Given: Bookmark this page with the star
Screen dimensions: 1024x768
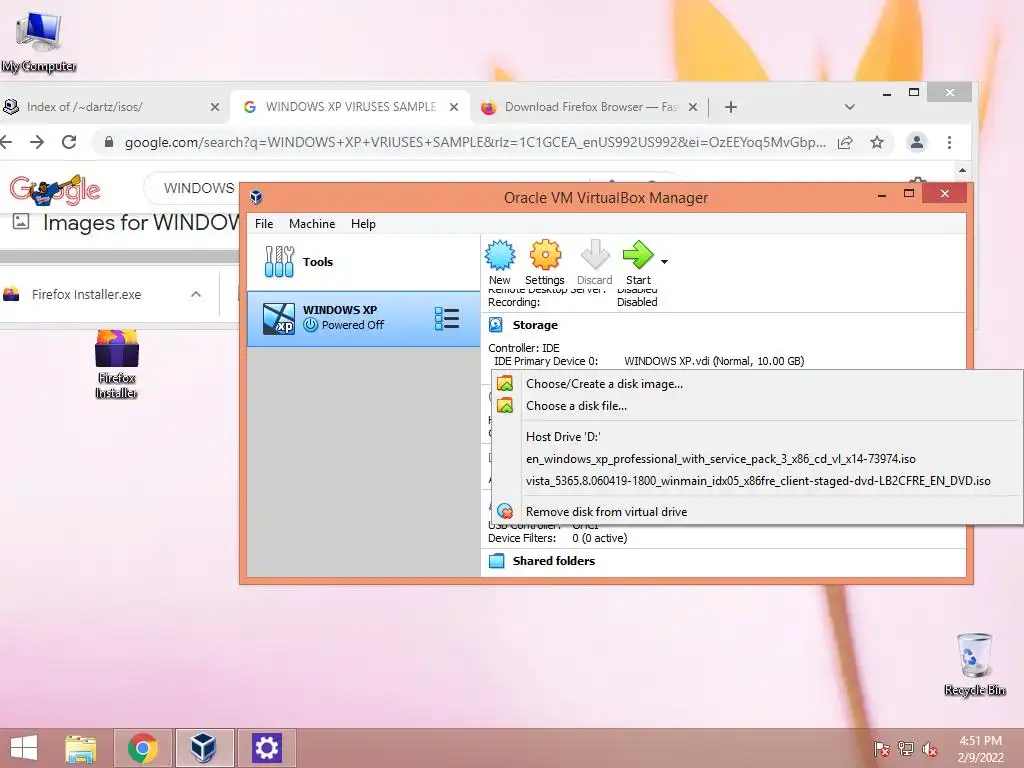Looking at the screenshot, I should 877,142.
